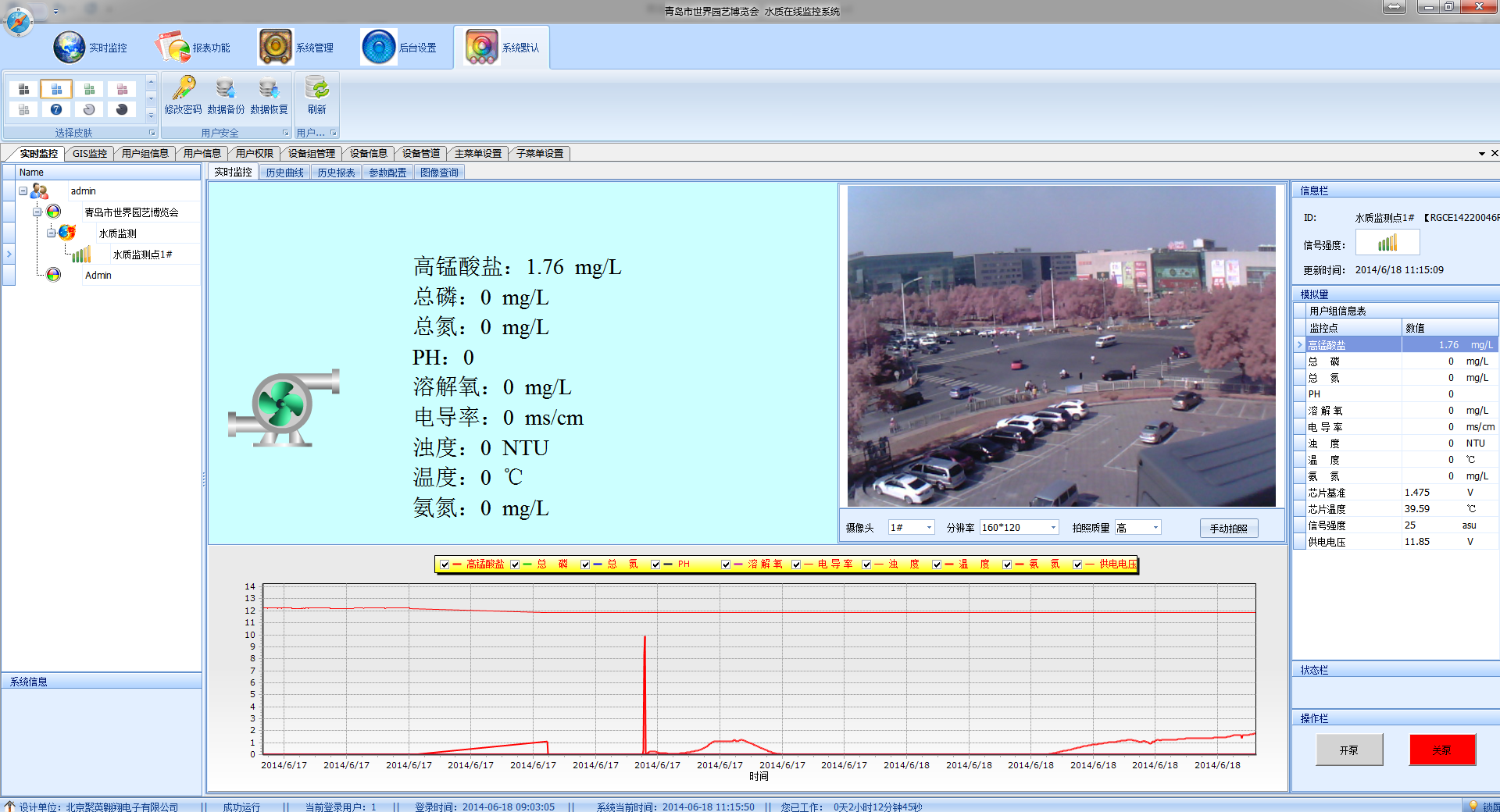Click the 开泵 pump start button

(1348, 750)
